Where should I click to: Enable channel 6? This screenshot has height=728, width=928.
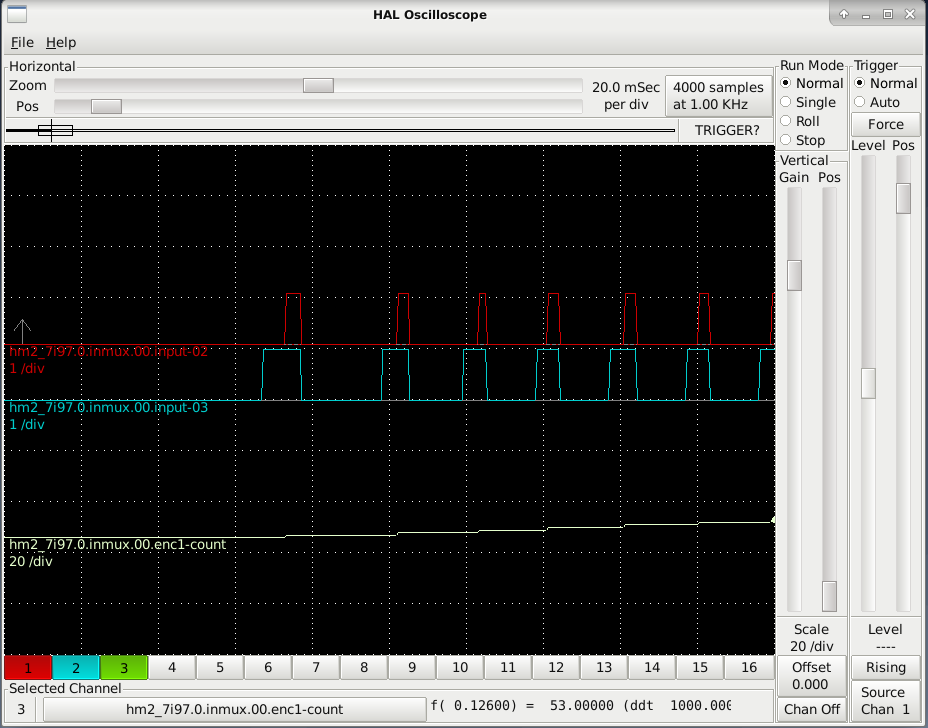pos(268,668)
